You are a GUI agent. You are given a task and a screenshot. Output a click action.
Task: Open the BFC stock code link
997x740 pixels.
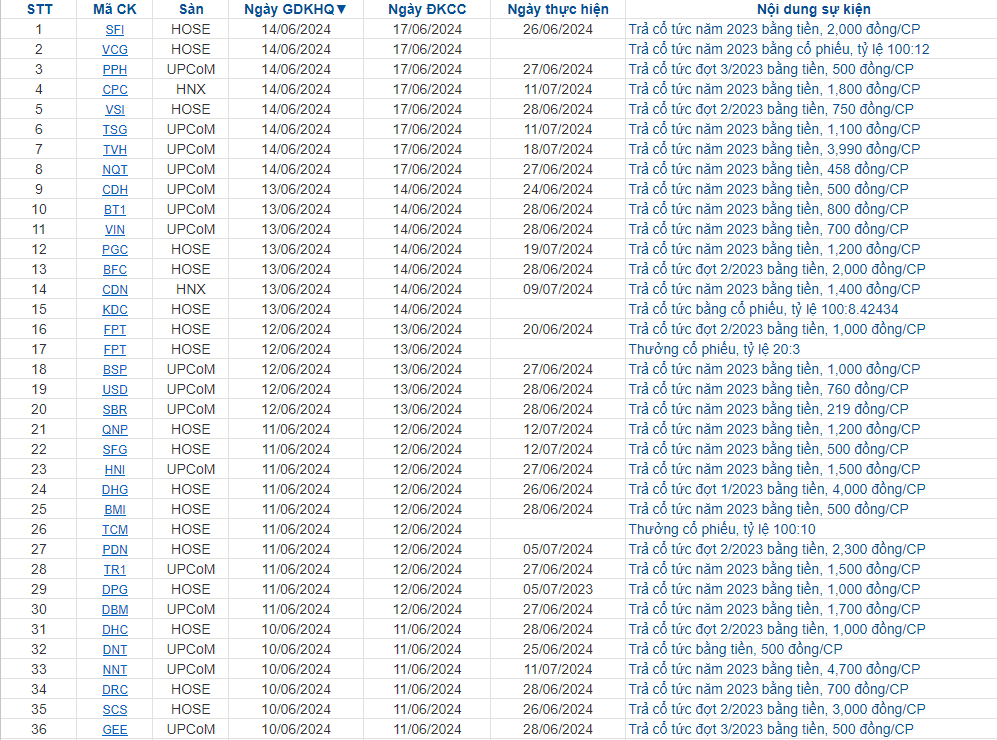(x=114, y=270)
